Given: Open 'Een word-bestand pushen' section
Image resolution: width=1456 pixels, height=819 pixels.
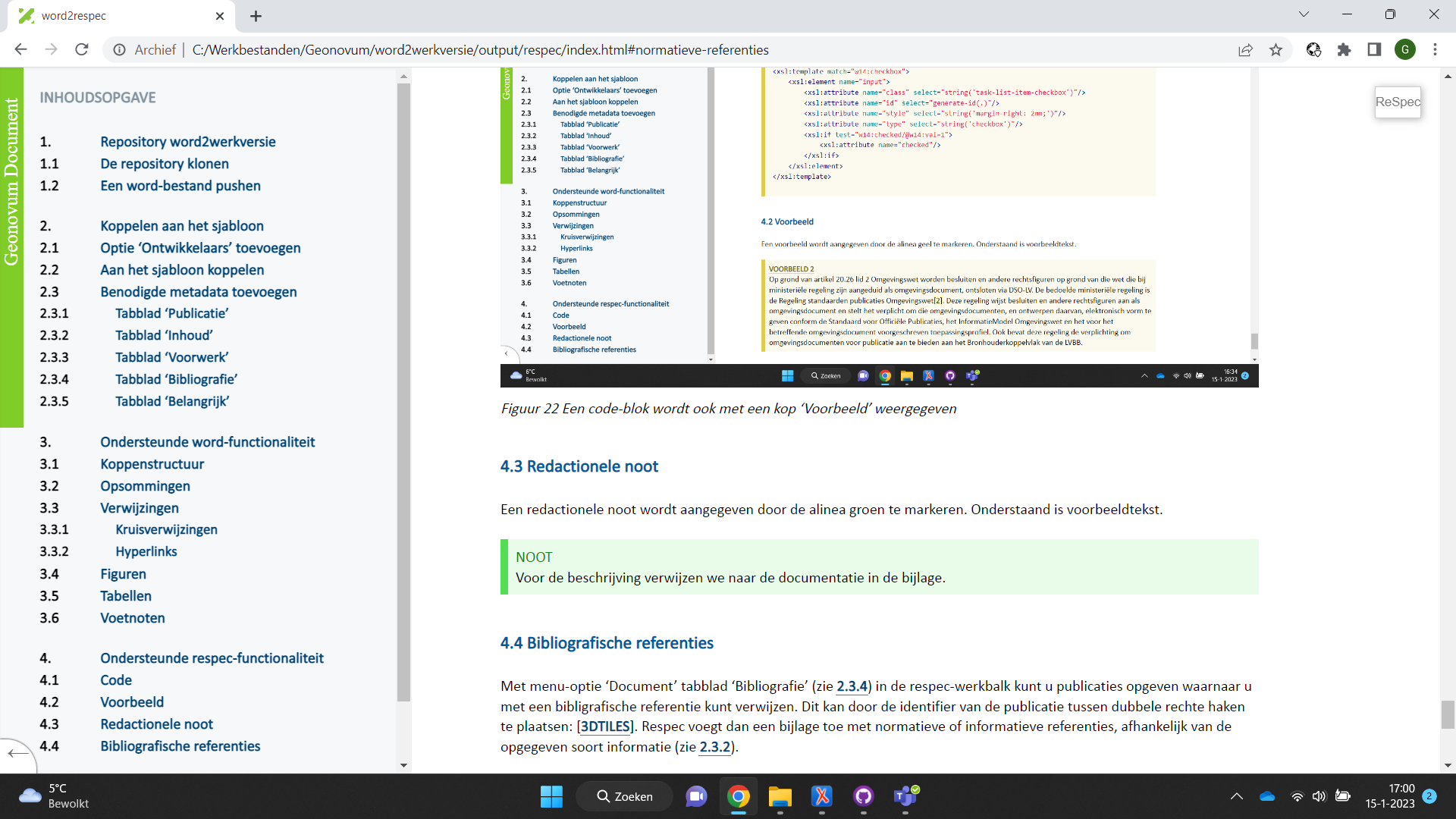Looking at the screenshot, I should 180,186.
